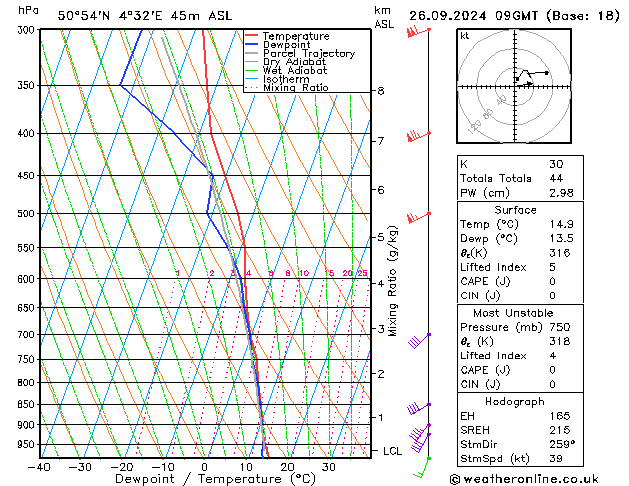Viewport: 629px width, 486px height.
Task: Click the StmDir value 259°
Action: pyautogui.click(x=562, y=445)
